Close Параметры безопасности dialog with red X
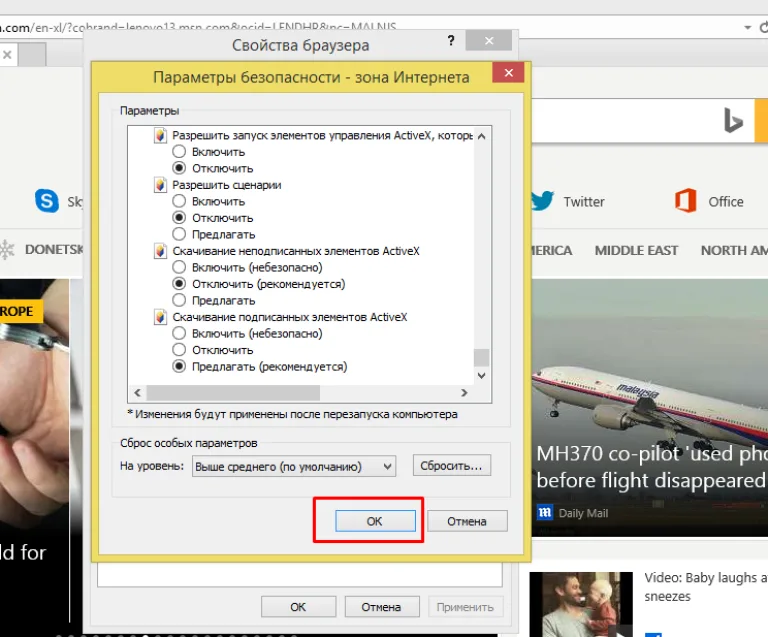This screenshot has height=637, width=768. point(508,72)
